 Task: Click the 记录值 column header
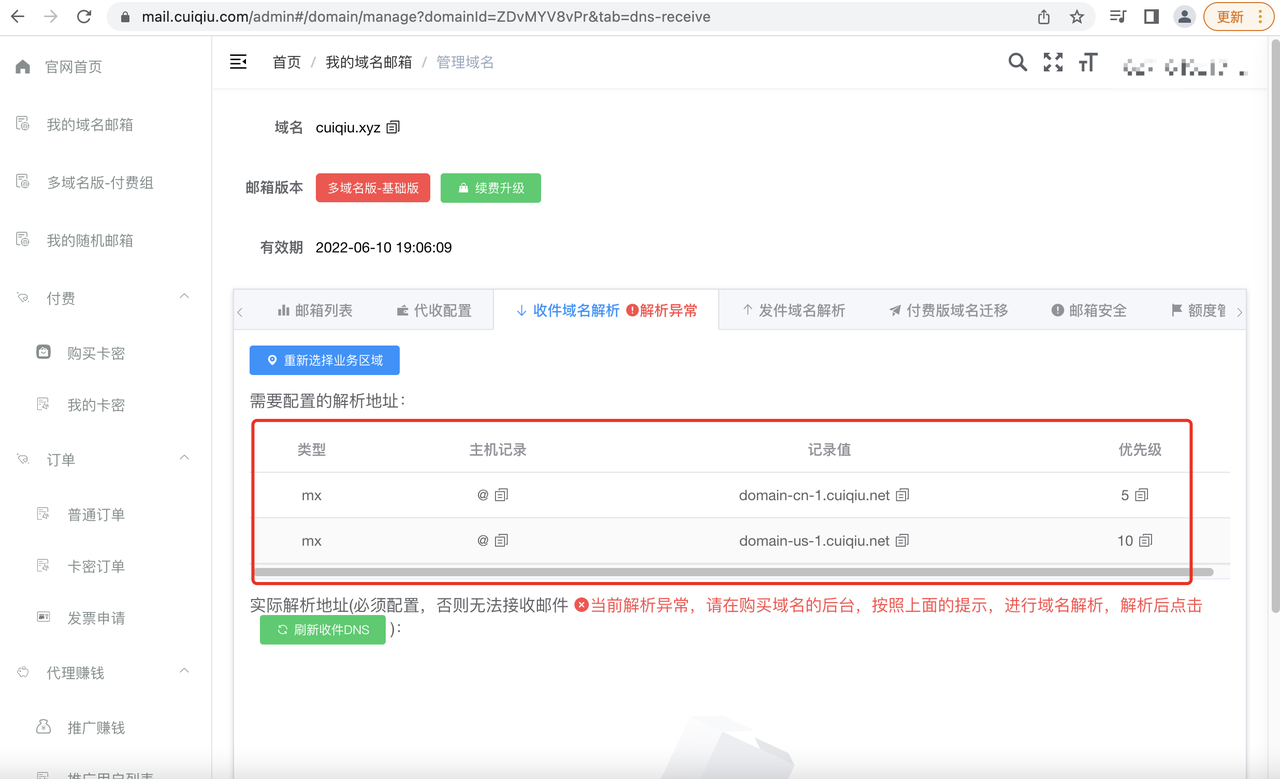click(829, 450)
